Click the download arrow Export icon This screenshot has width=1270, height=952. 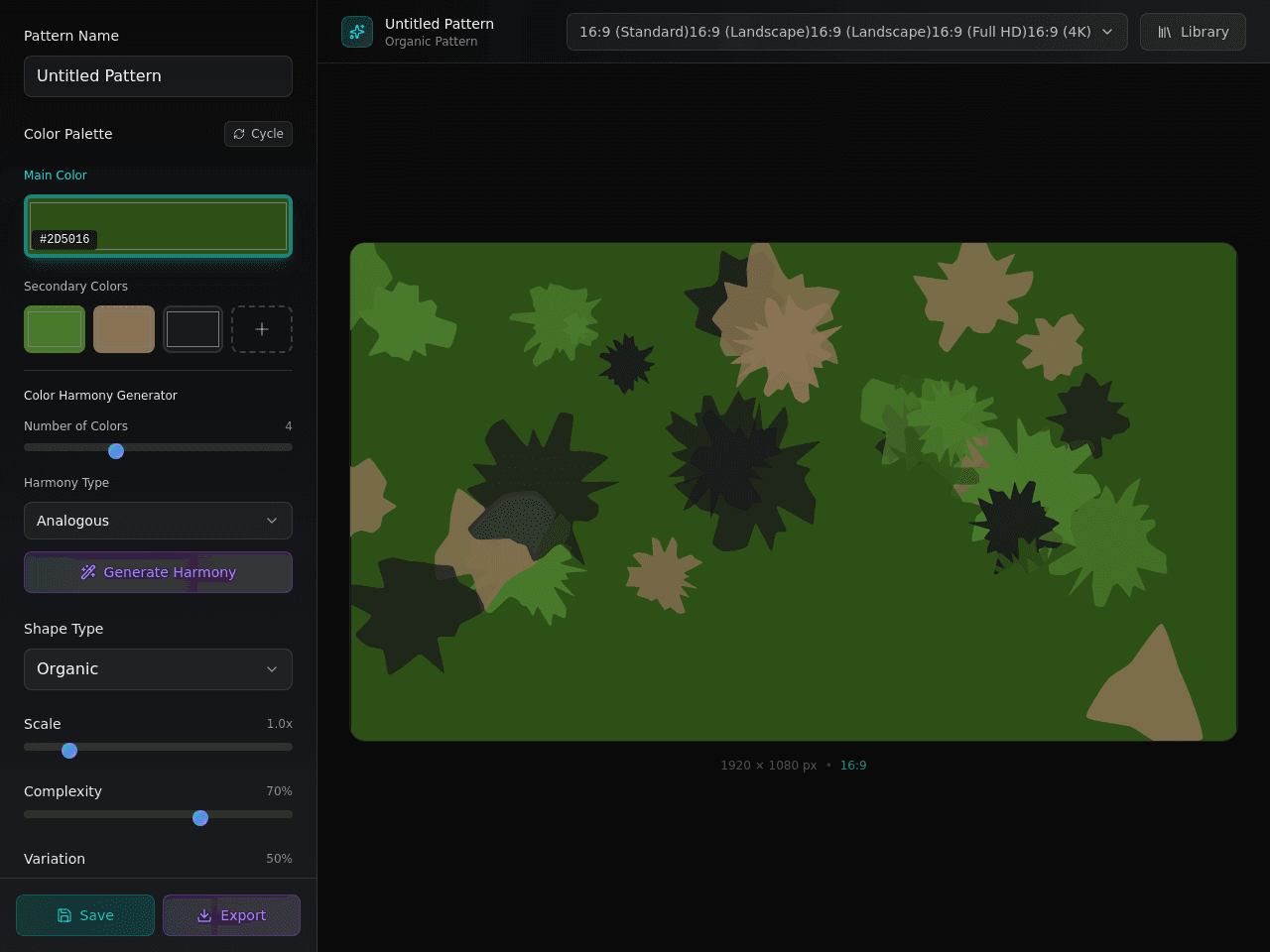coord(204,915)
